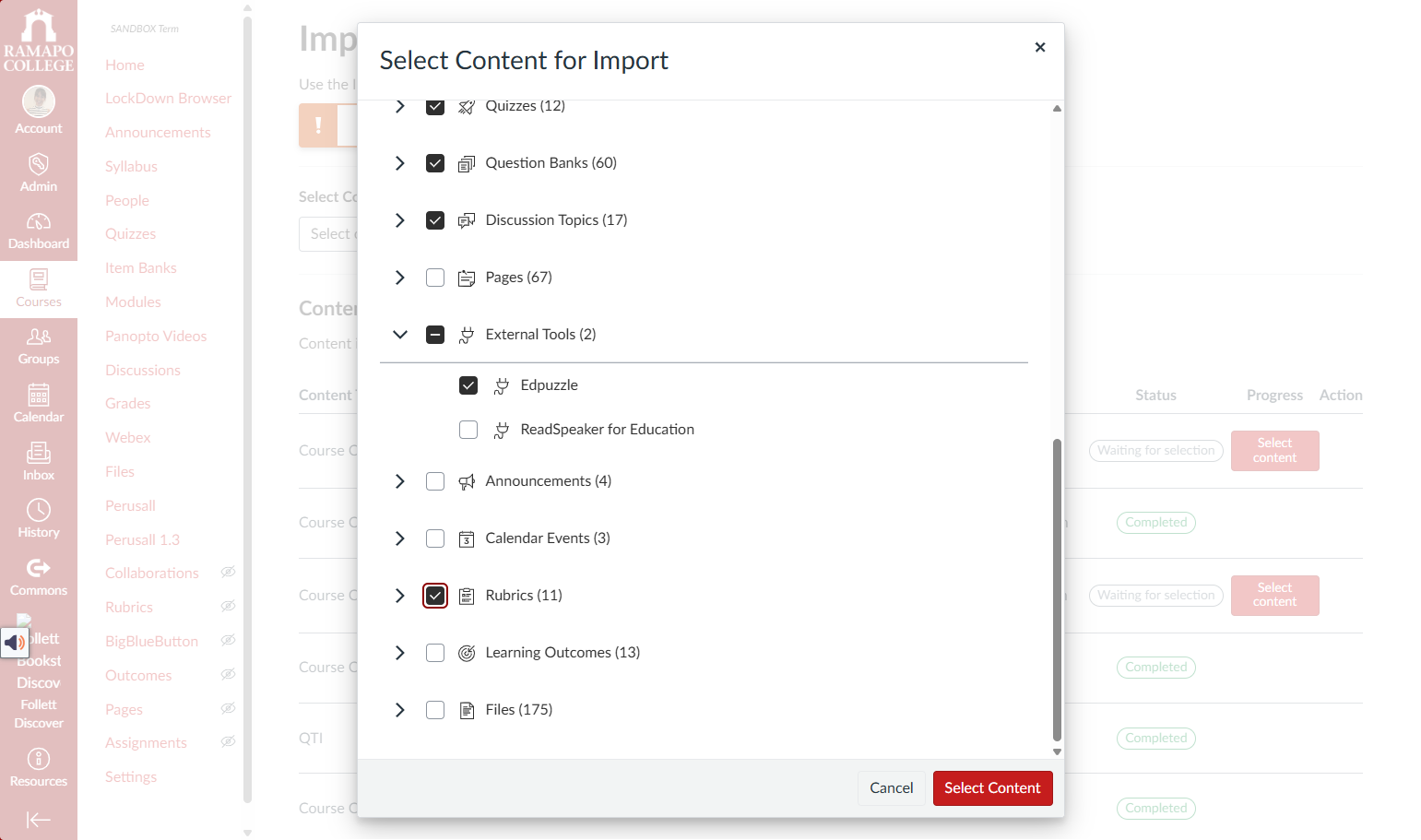This screenshot has height=840, width=1421.
Task: Open the History clock icon
Action: pos(39,510)
